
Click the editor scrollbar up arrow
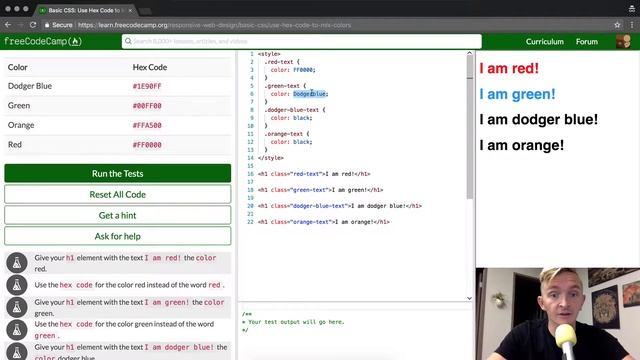pyautogui.click(x=469, y=53)
